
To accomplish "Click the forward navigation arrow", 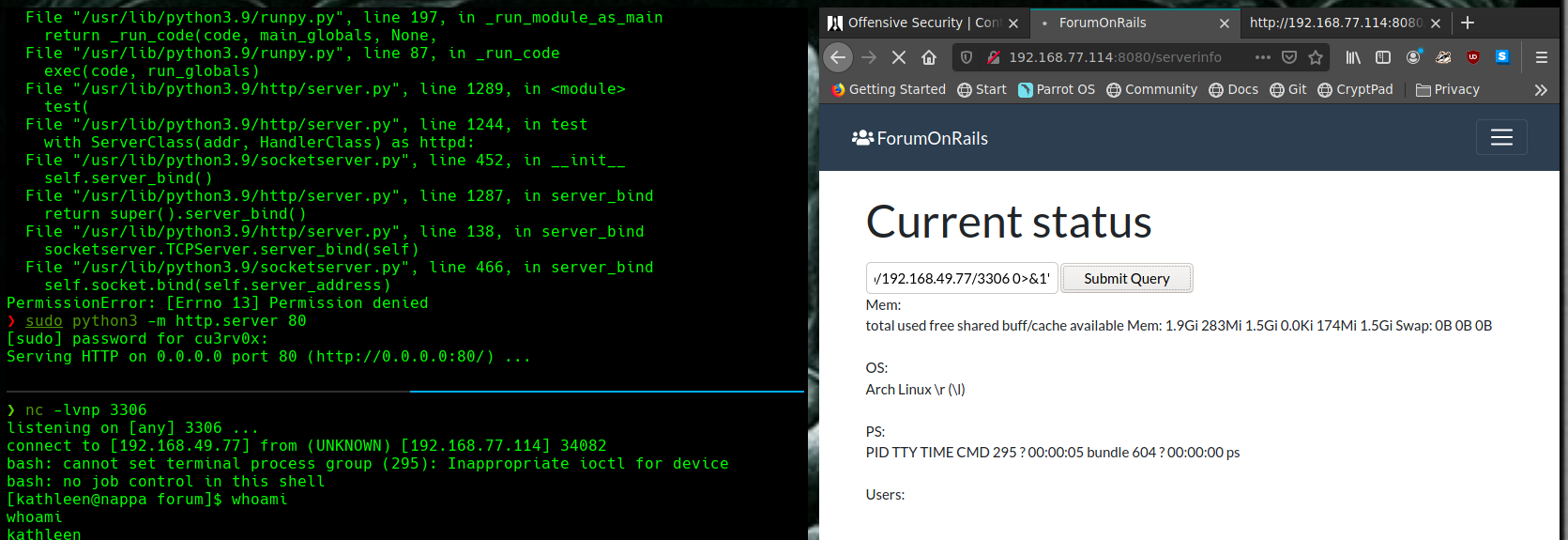I will tap(869, 57).
